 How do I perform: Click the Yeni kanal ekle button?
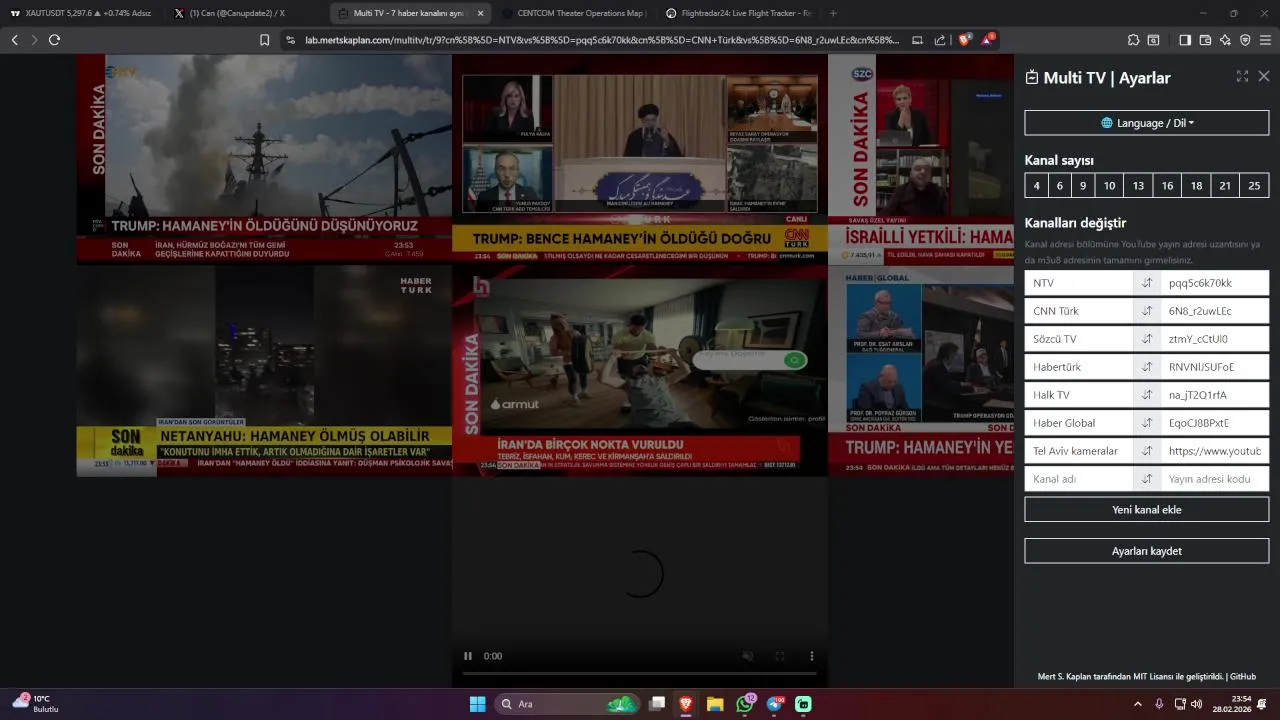1147,510
